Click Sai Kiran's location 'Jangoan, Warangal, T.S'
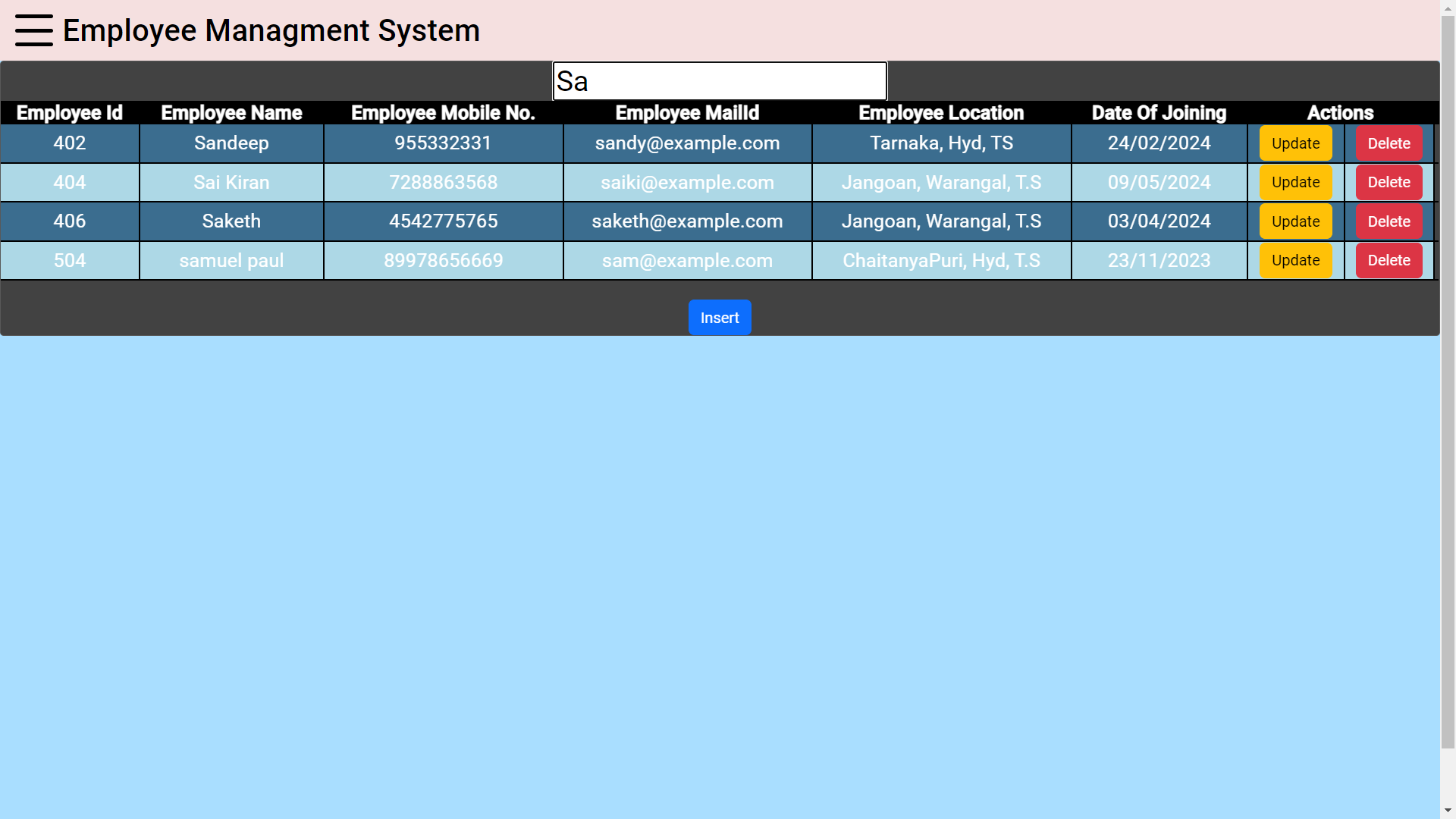 point(941,182)
